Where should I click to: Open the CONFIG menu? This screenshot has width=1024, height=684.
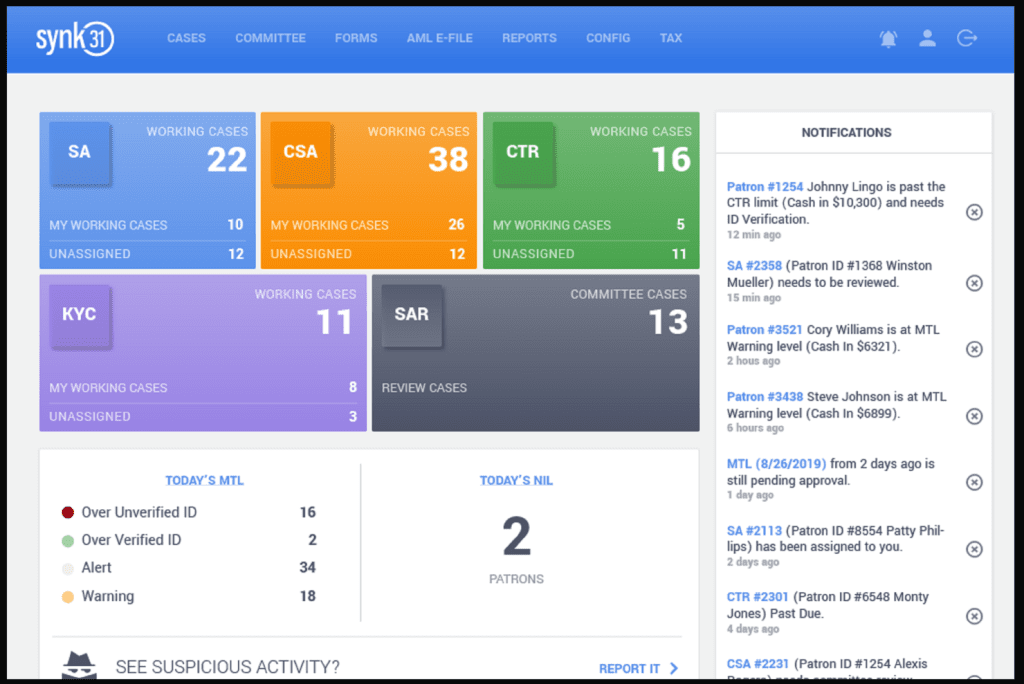(608, 38)
